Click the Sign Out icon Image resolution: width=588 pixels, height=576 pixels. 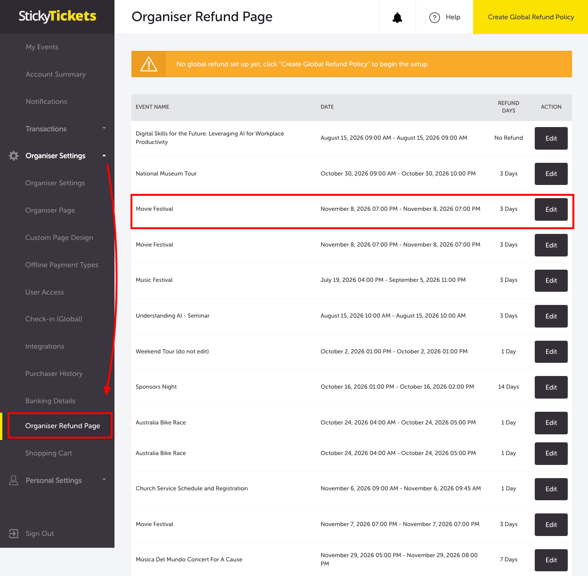click(14, 533)
